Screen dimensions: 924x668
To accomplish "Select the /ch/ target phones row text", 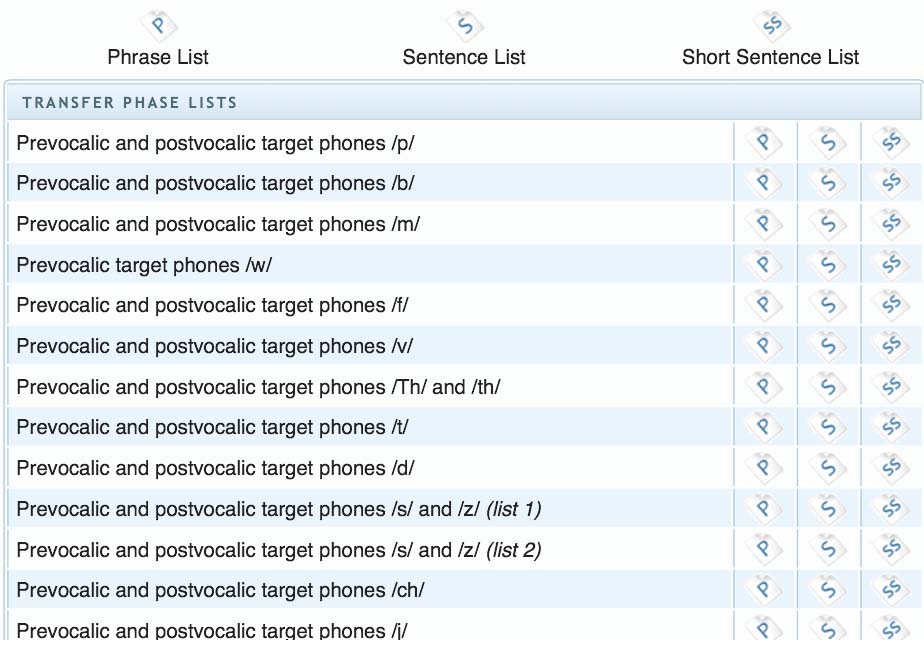I will click(220, 590).
